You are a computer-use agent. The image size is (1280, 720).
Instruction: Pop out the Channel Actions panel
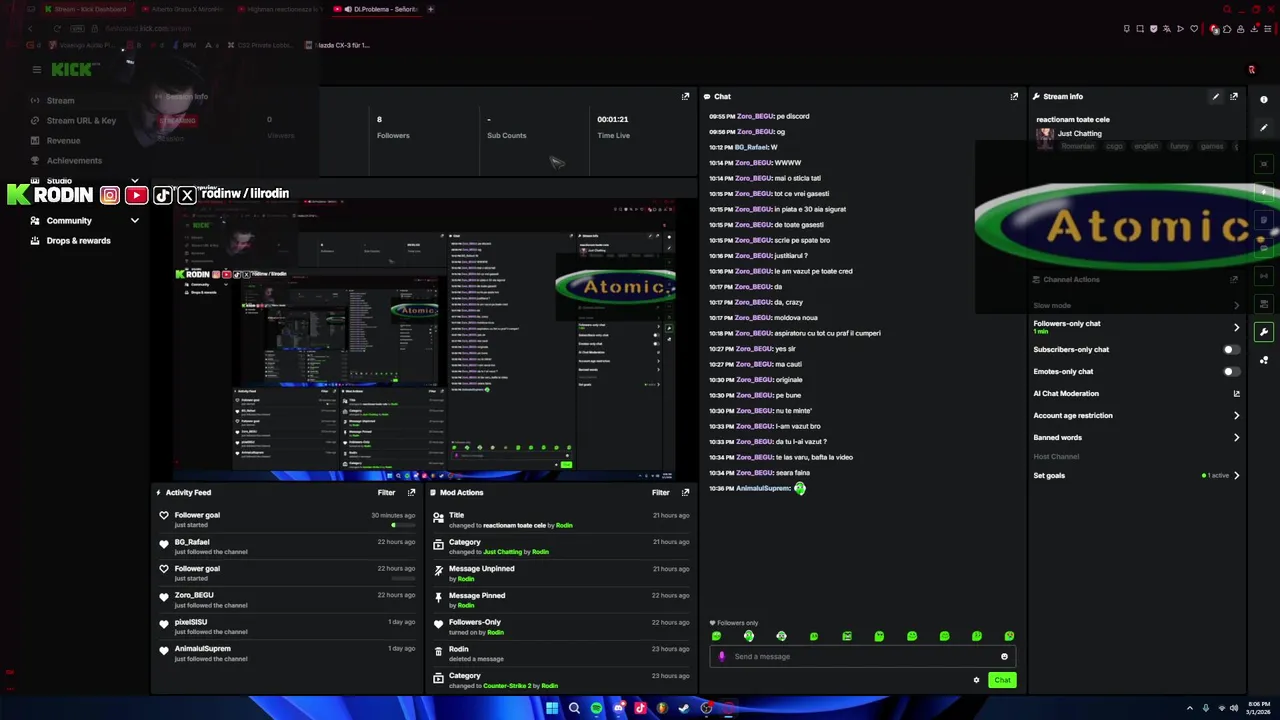[x=1234, y=279]
